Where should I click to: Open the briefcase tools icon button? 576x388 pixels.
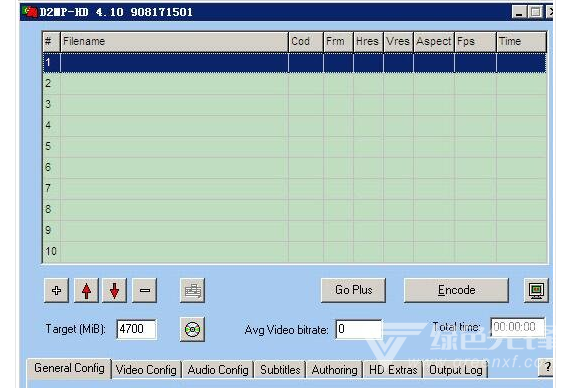[x=192, y=291]
